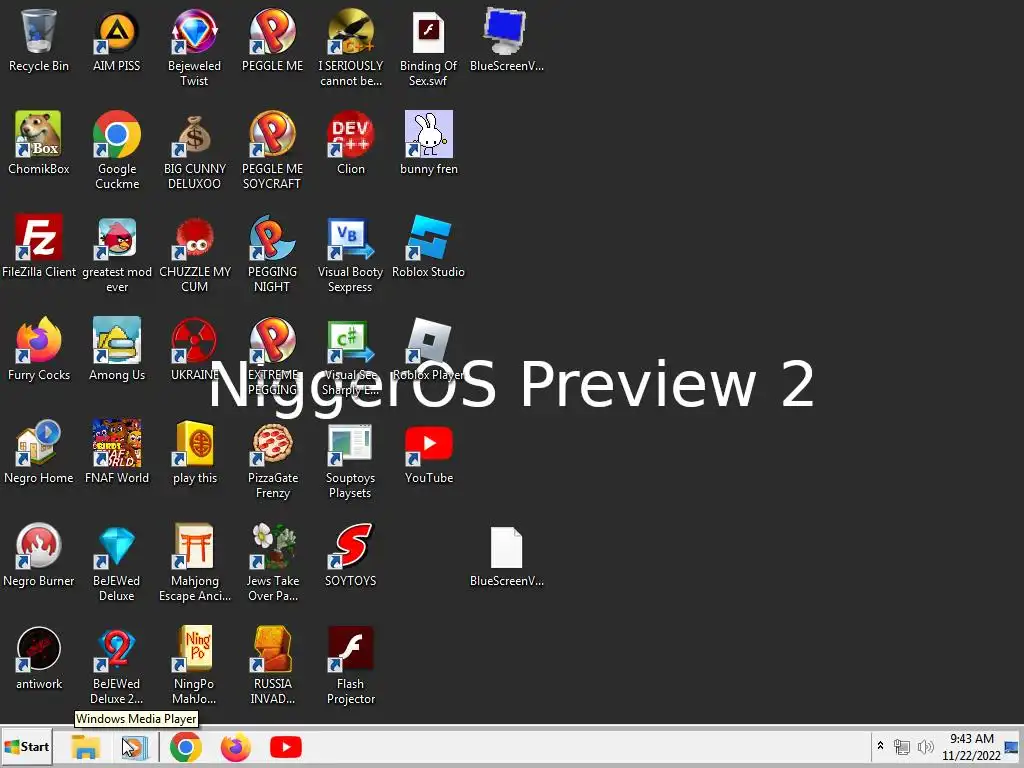Select the SOYTOYS desktop icon

click(351, 556)
